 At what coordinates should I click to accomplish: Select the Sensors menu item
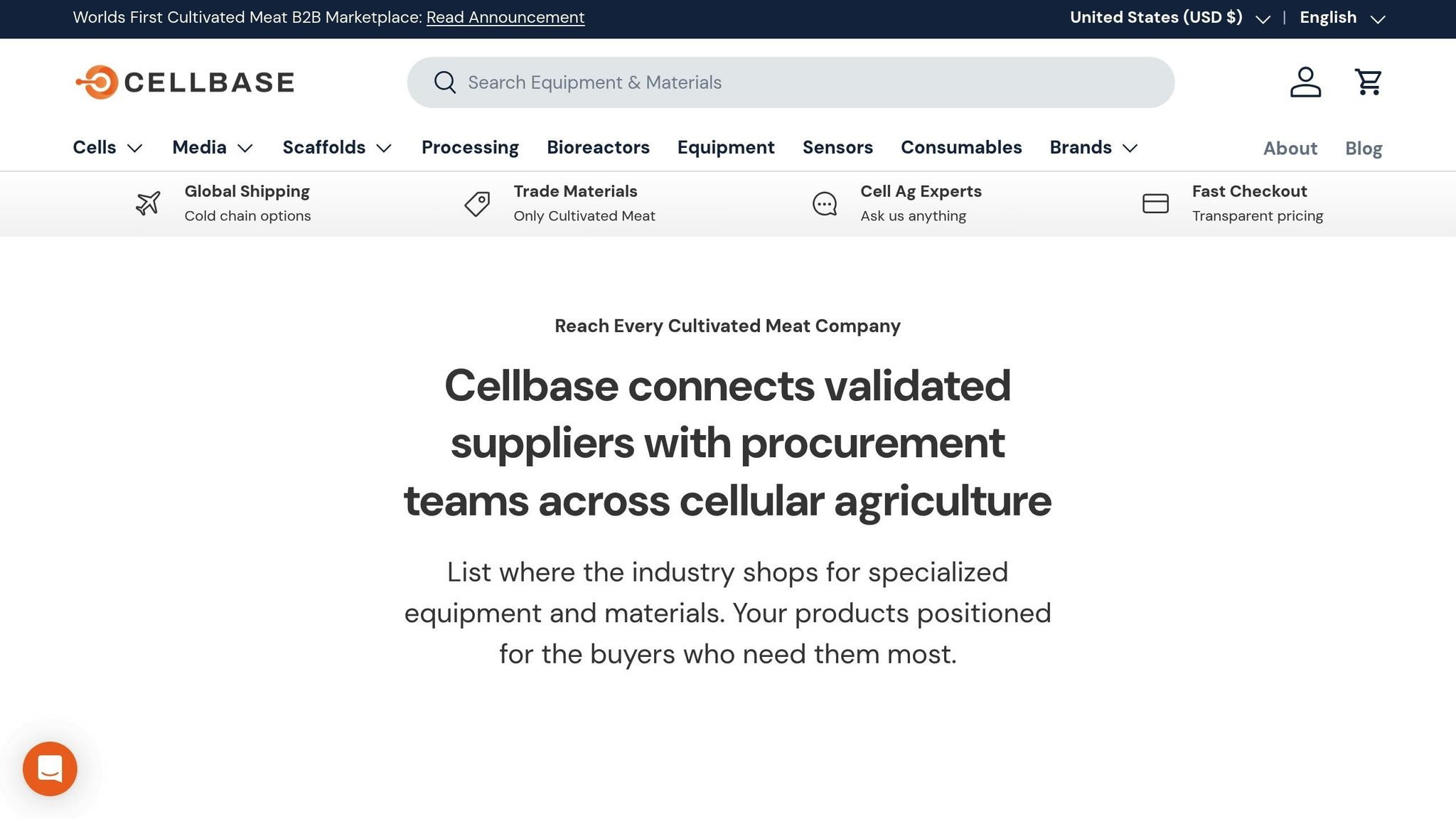pyautogui.click(x=837, y=148)
